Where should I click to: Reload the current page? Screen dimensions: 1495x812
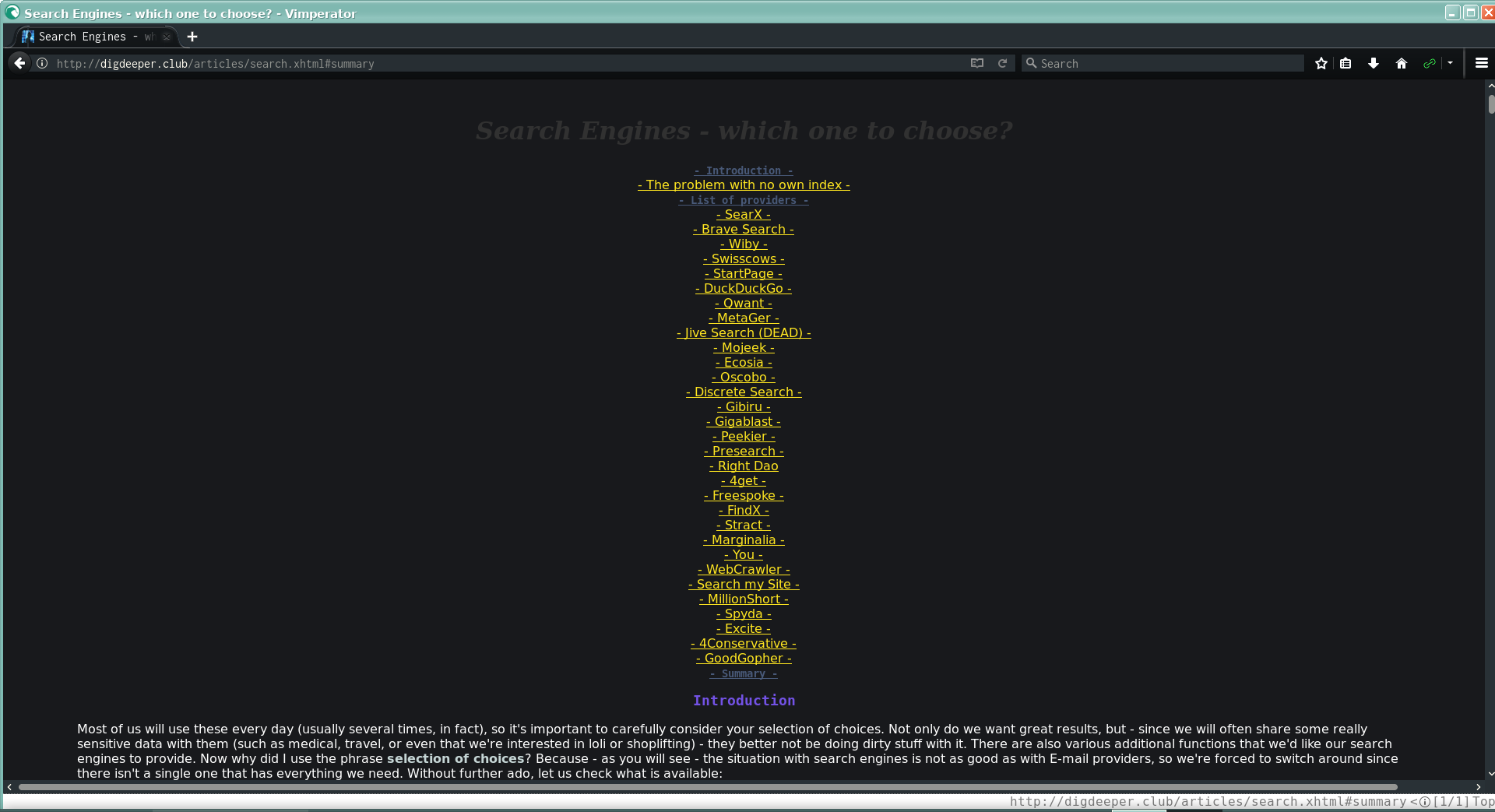click(1003, 63)
